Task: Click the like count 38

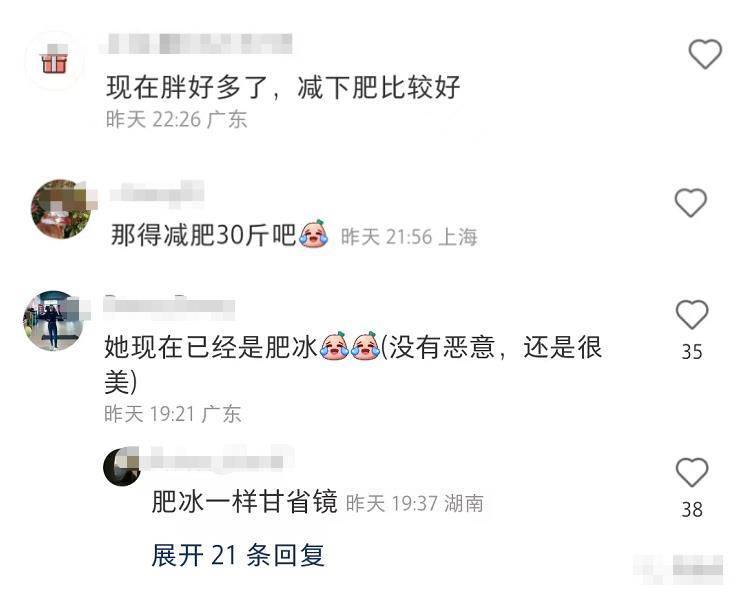Action: (x=692, y=509)
